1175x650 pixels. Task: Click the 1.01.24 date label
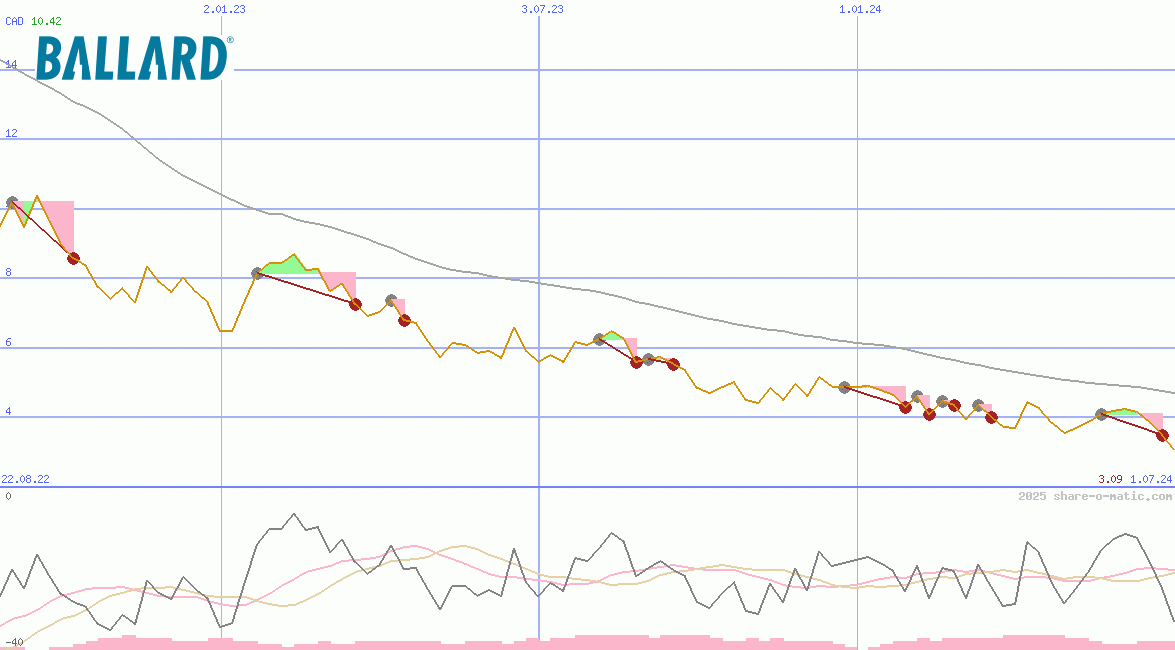coord(860,9)
